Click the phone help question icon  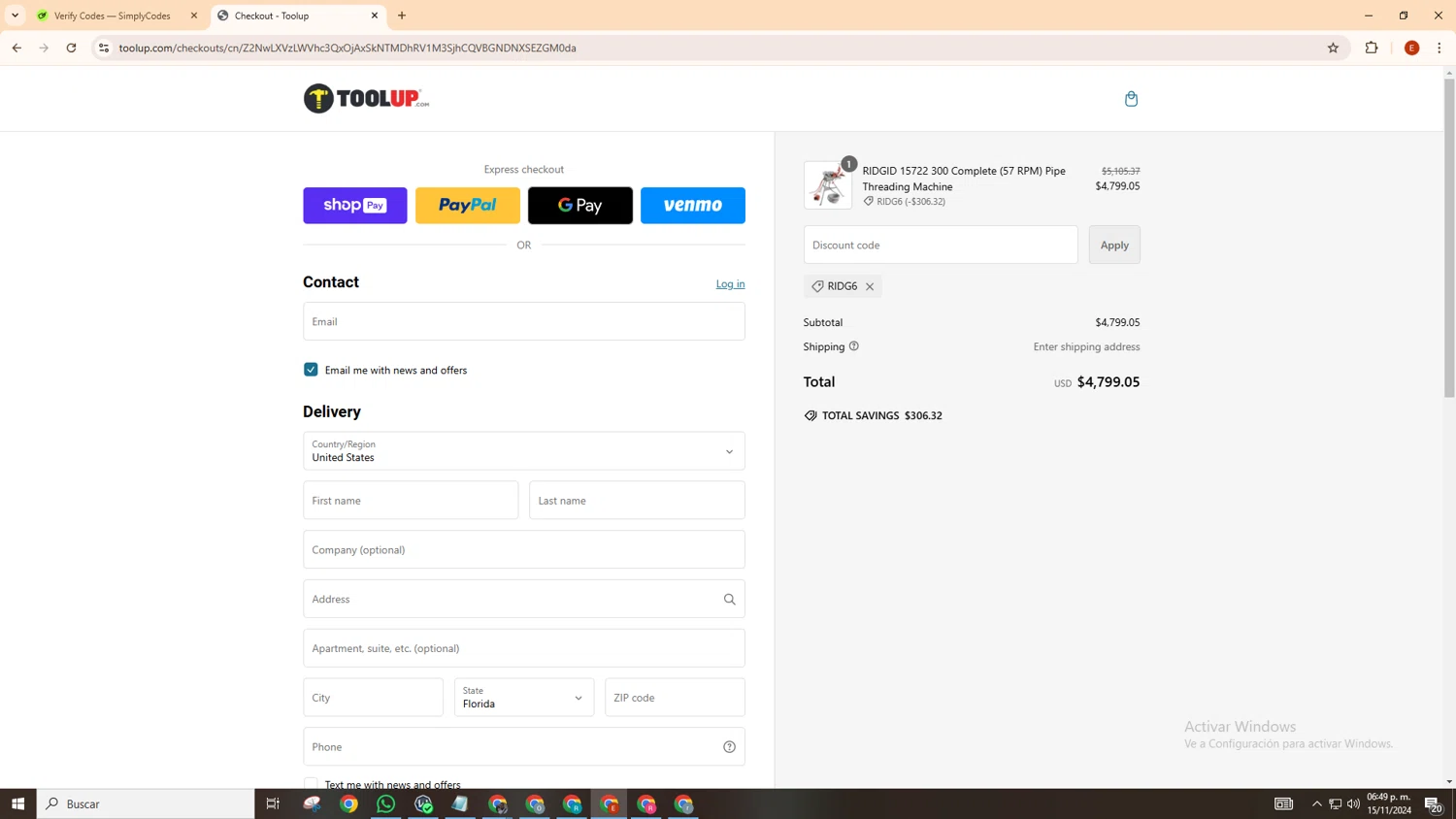pos(730,747)
